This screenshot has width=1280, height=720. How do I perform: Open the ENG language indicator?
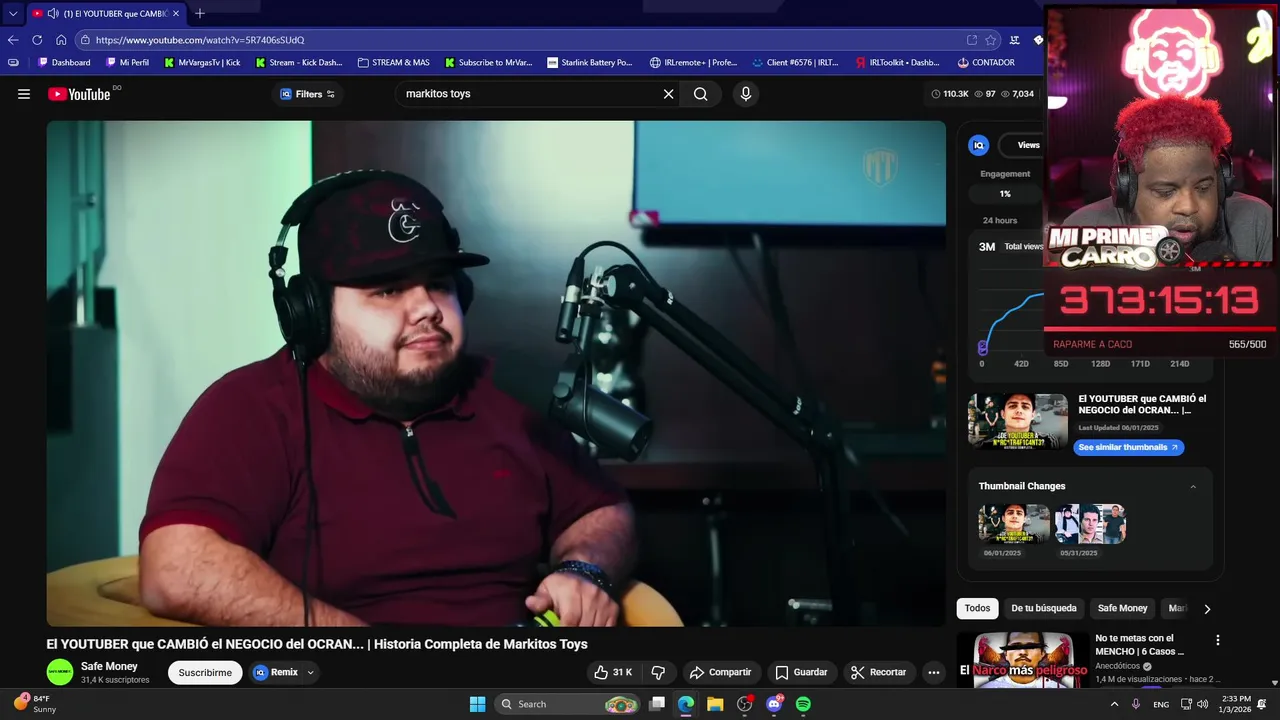1161,704
